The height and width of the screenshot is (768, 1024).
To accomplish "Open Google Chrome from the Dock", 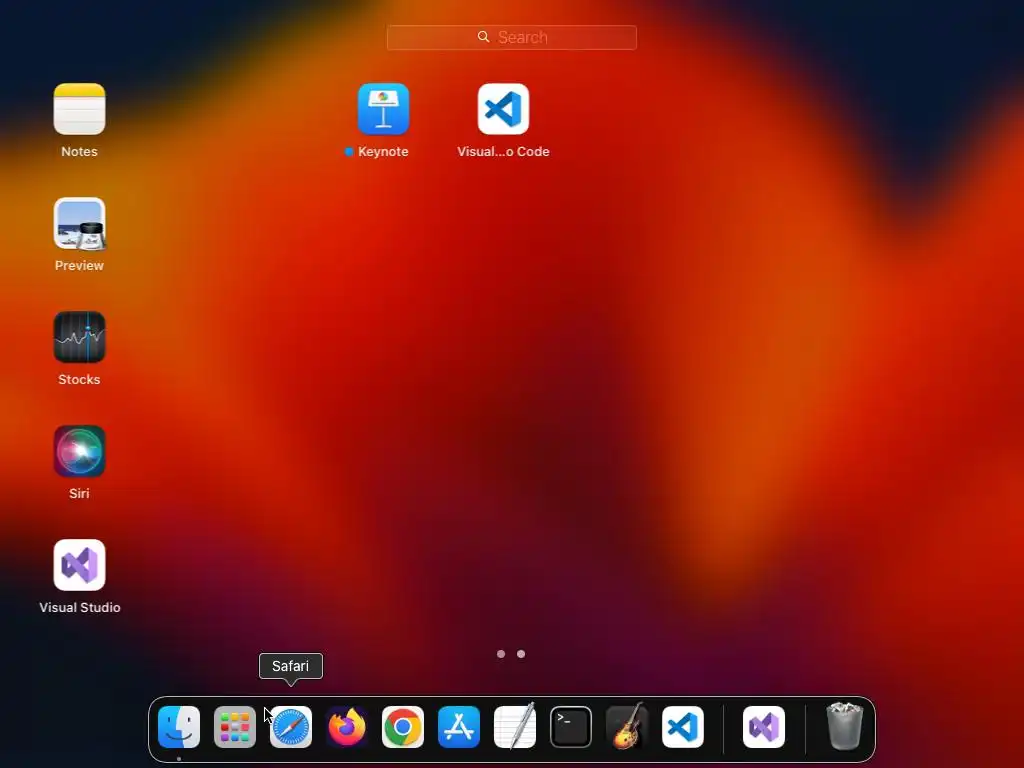I will tap(403, 727).
